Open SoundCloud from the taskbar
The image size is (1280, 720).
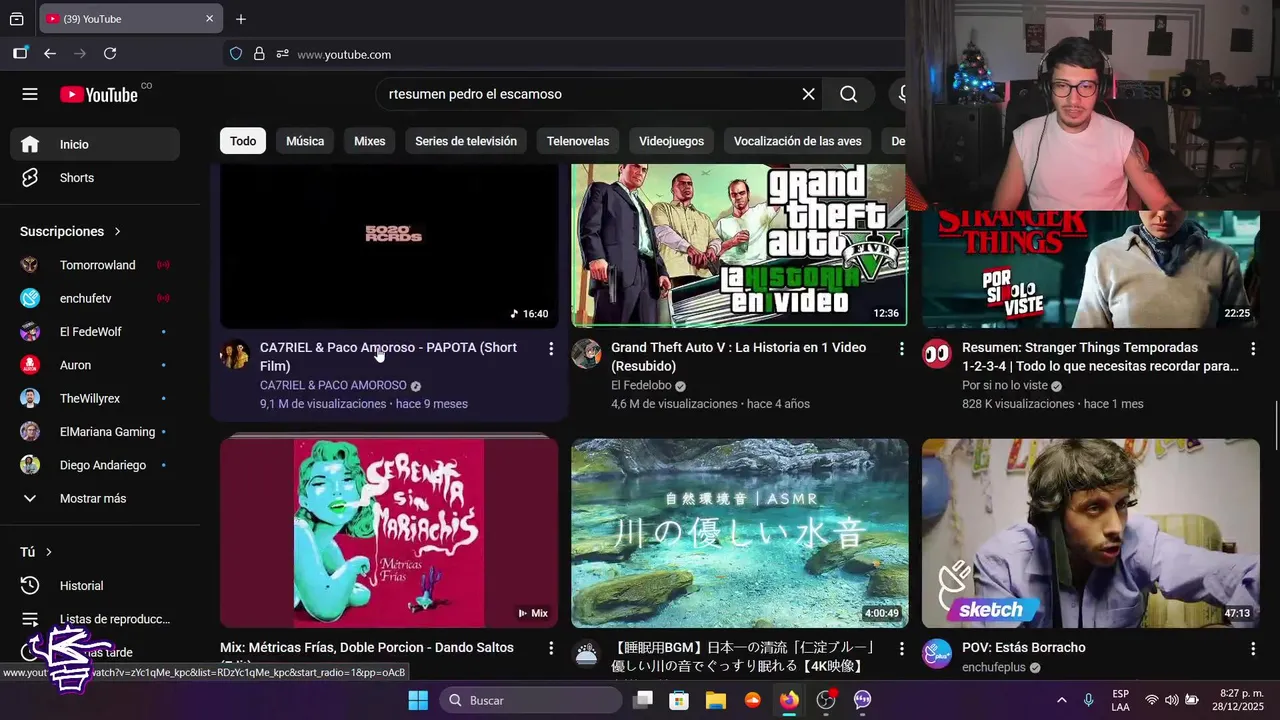tap(752, 700)
